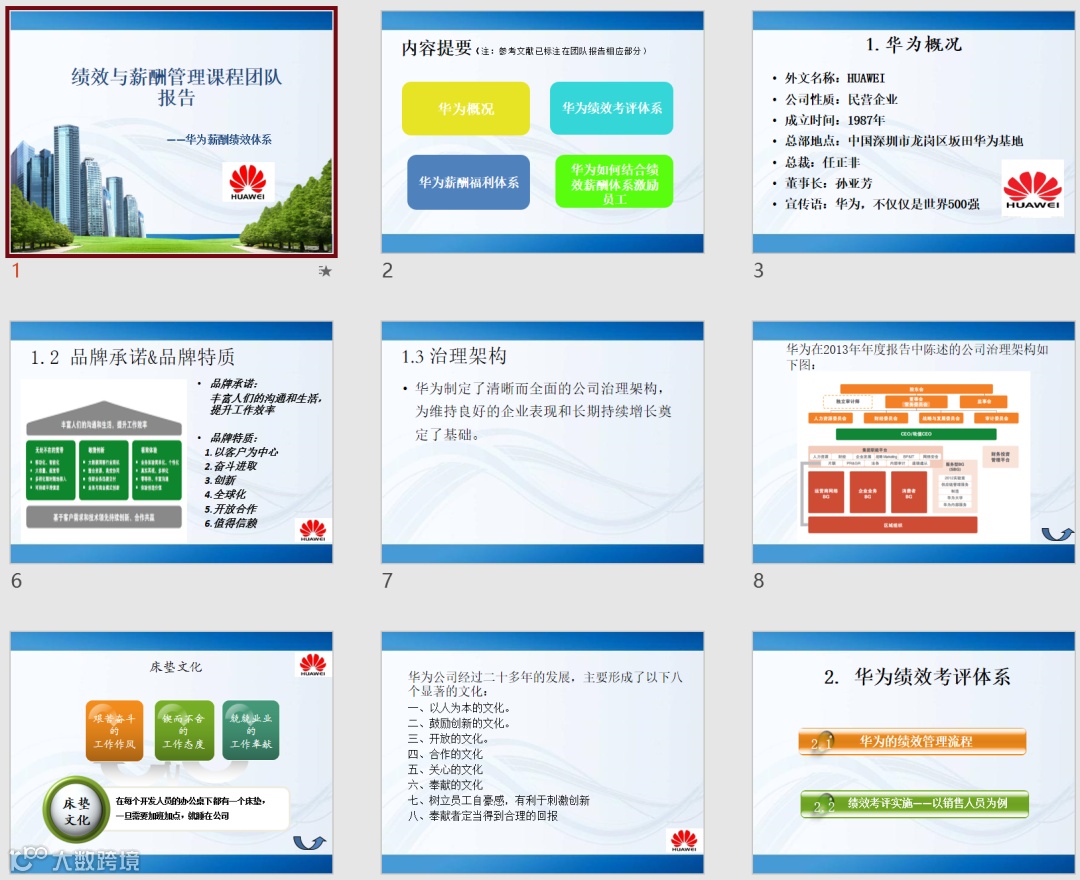The width and height of the screenshot is (1080, 880).
Task: Click the house-shaped brand diagram on slide 6
Action: coord(104,465)
